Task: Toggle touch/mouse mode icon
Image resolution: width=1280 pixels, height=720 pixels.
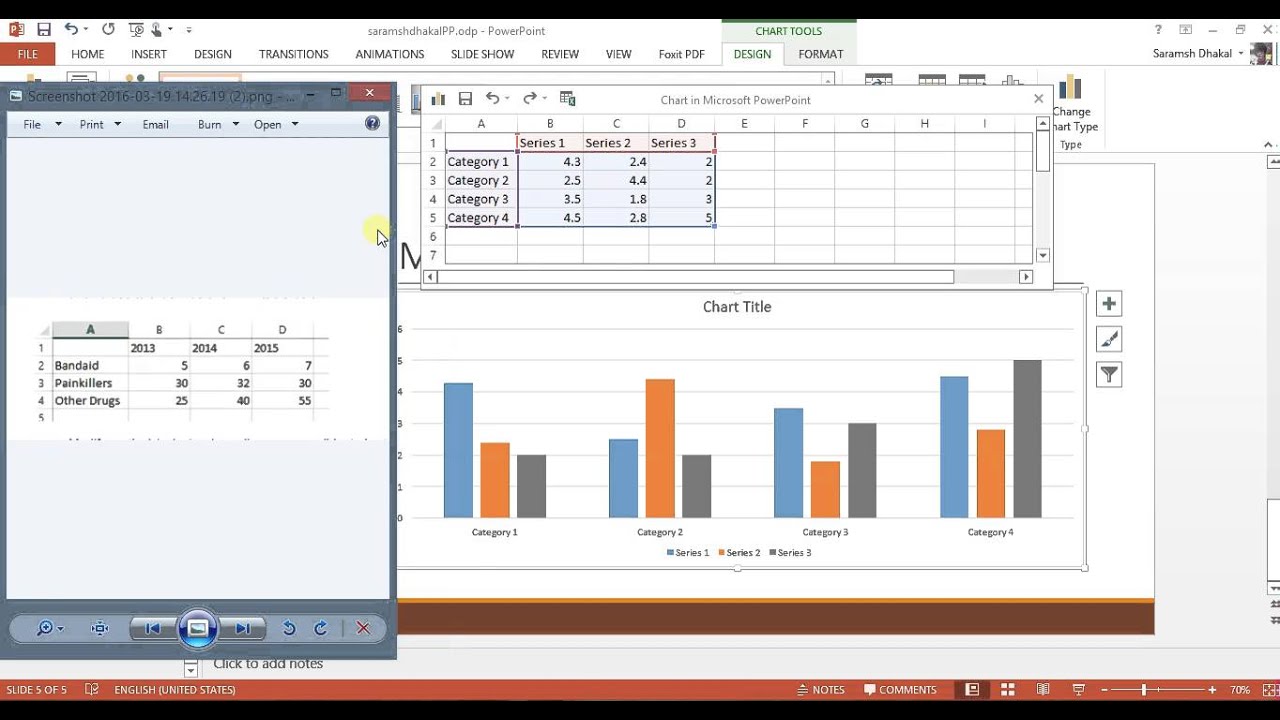Action: 159,30
